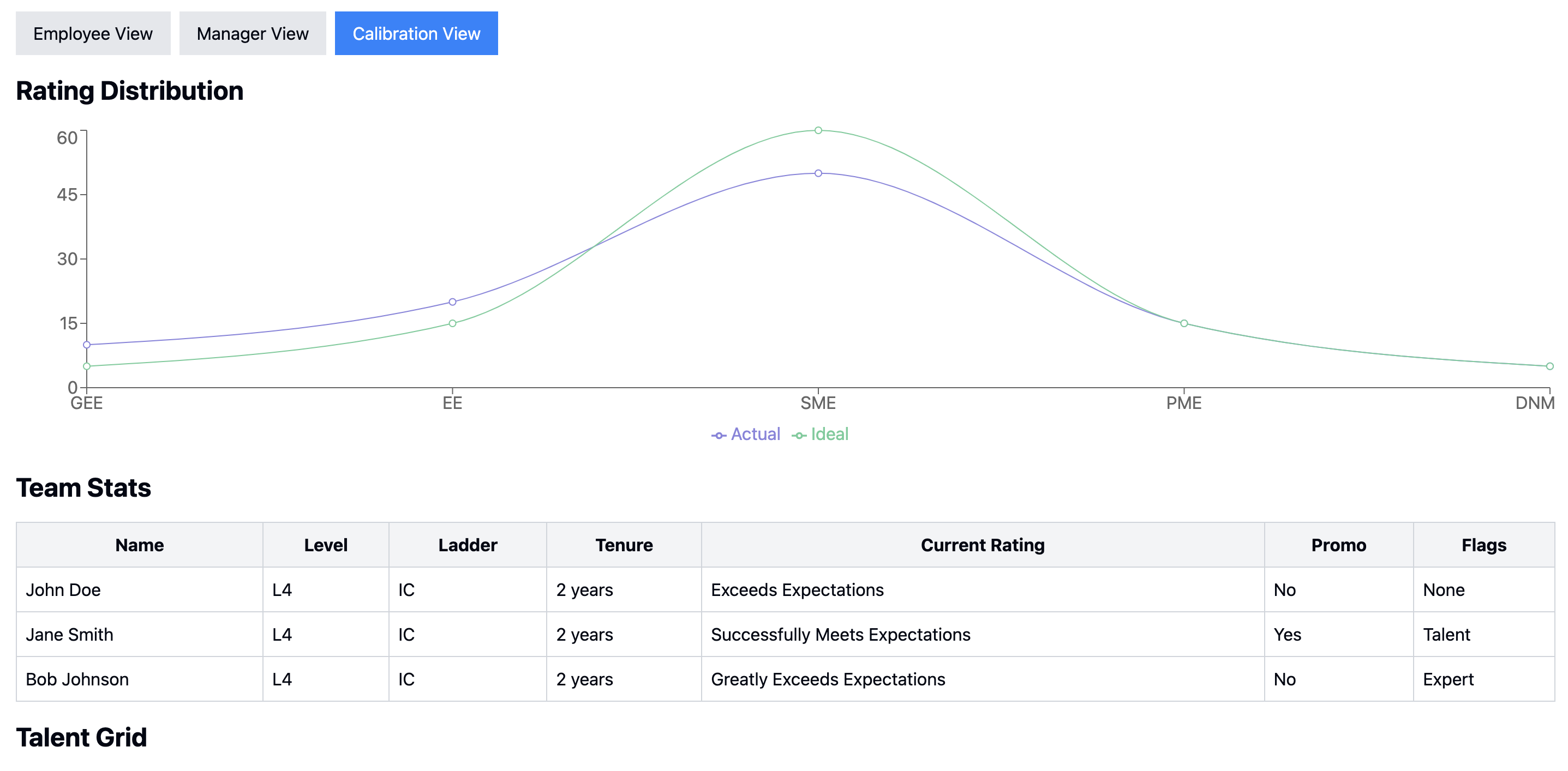Click the Ideal data point at EE
Image resolution: width=1568 pixels, height=771 pixels.
coord(452,323)
